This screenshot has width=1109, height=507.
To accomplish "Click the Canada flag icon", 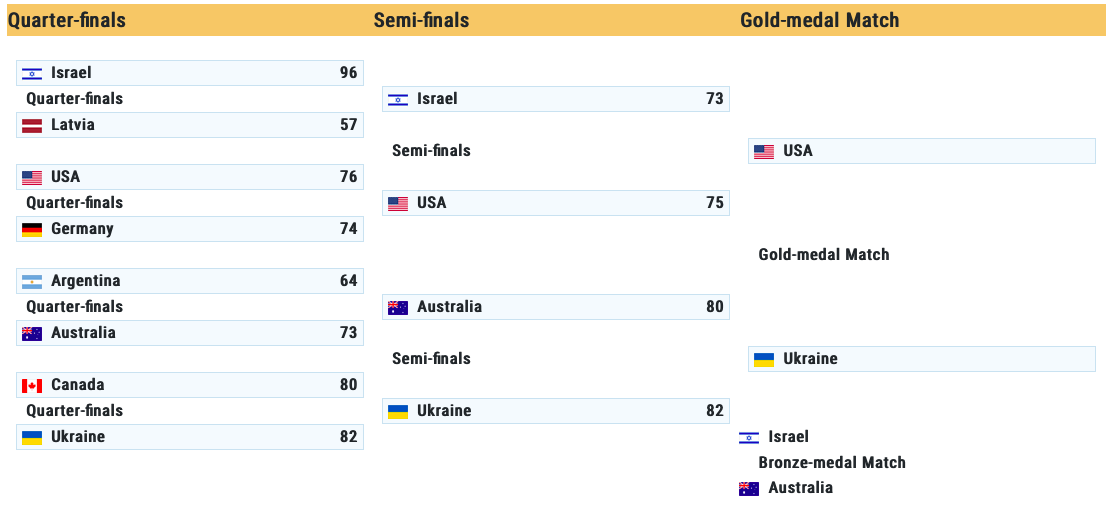I will [32, 385].
